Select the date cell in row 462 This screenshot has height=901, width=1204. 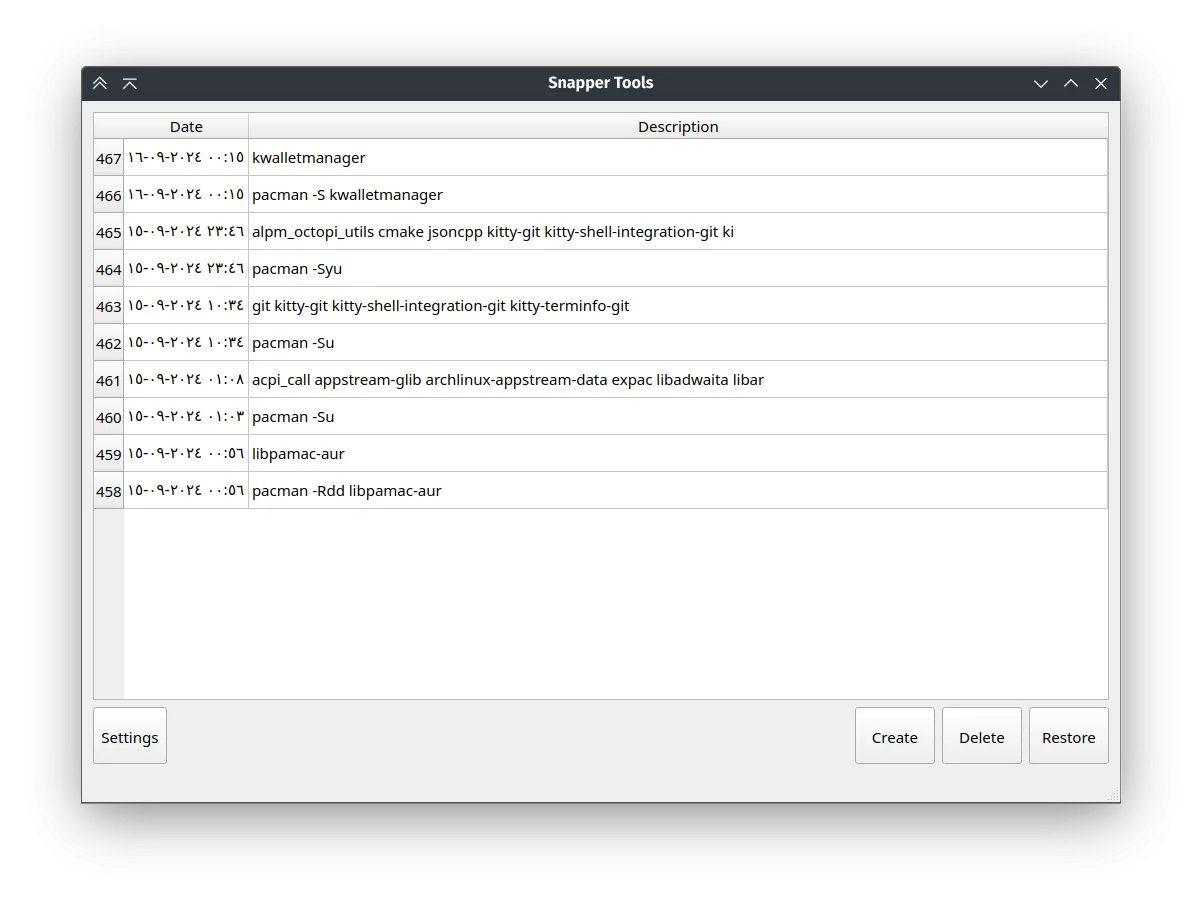click(186, 343)
